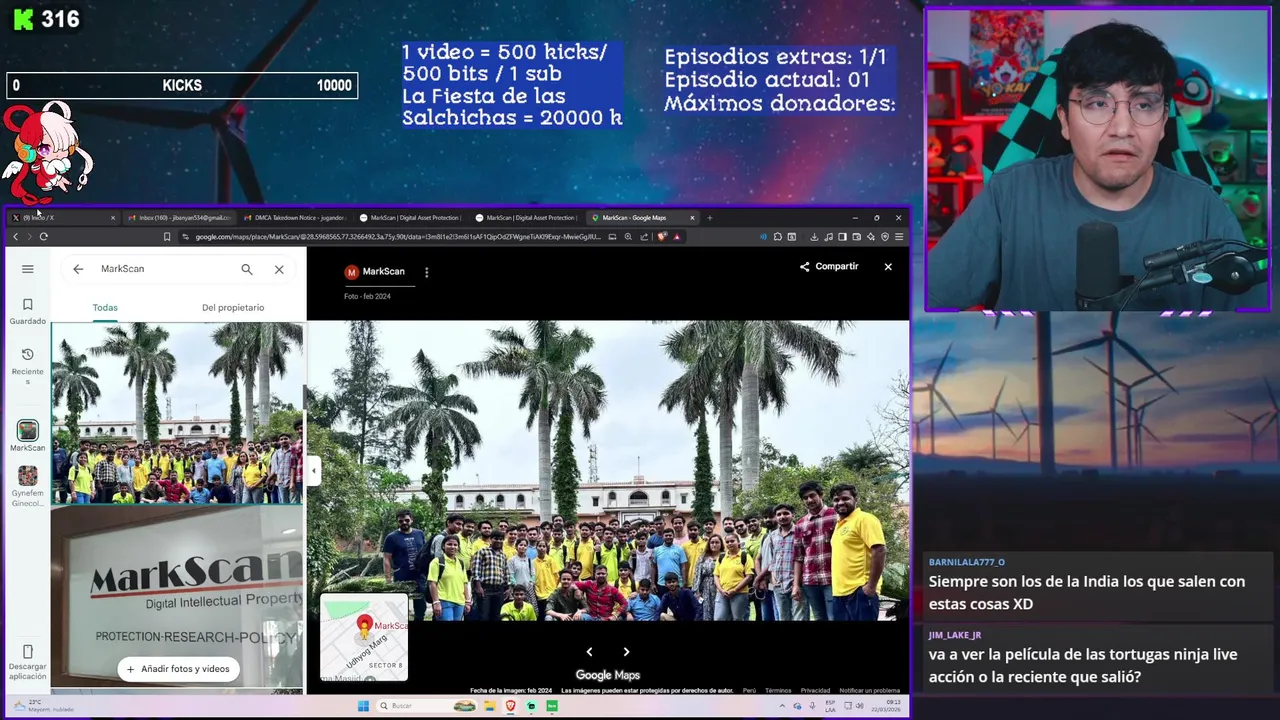Click BARNILALA777_O chat username
Image resolution: width=1280 pixels, height=720 pixels.
(x=966, y=562)
